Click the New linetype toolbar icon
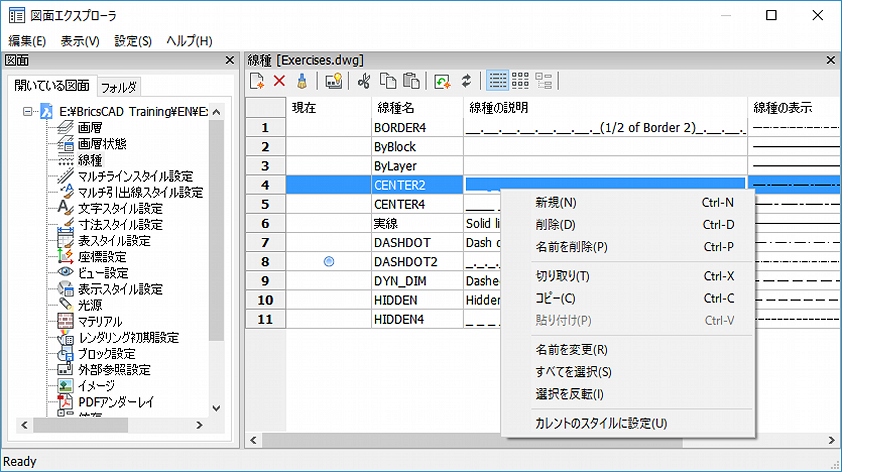 coord(257,81)
